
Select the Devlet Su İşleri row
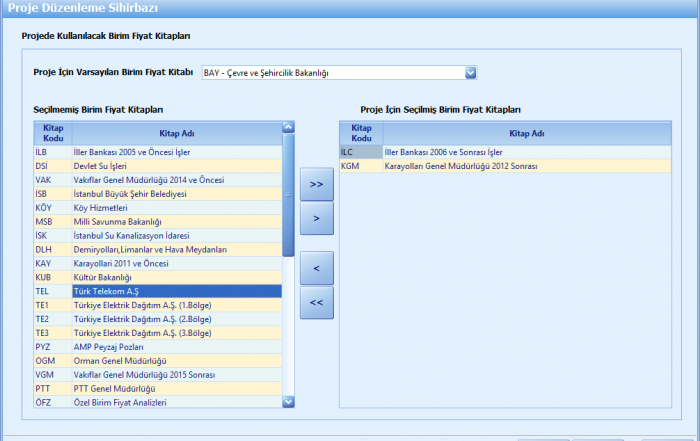[x=176, y=165]
